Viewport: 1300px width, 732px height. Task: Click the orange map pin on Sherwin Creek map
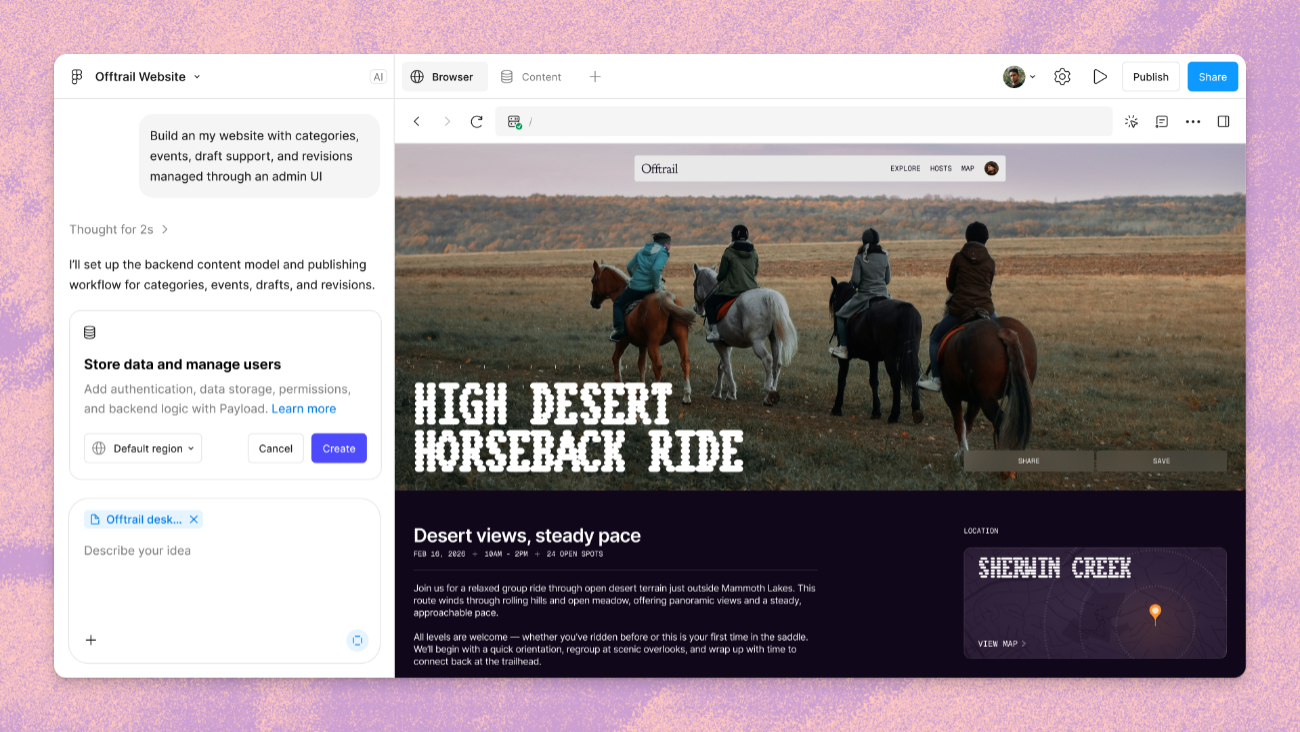coord(1155,613)
